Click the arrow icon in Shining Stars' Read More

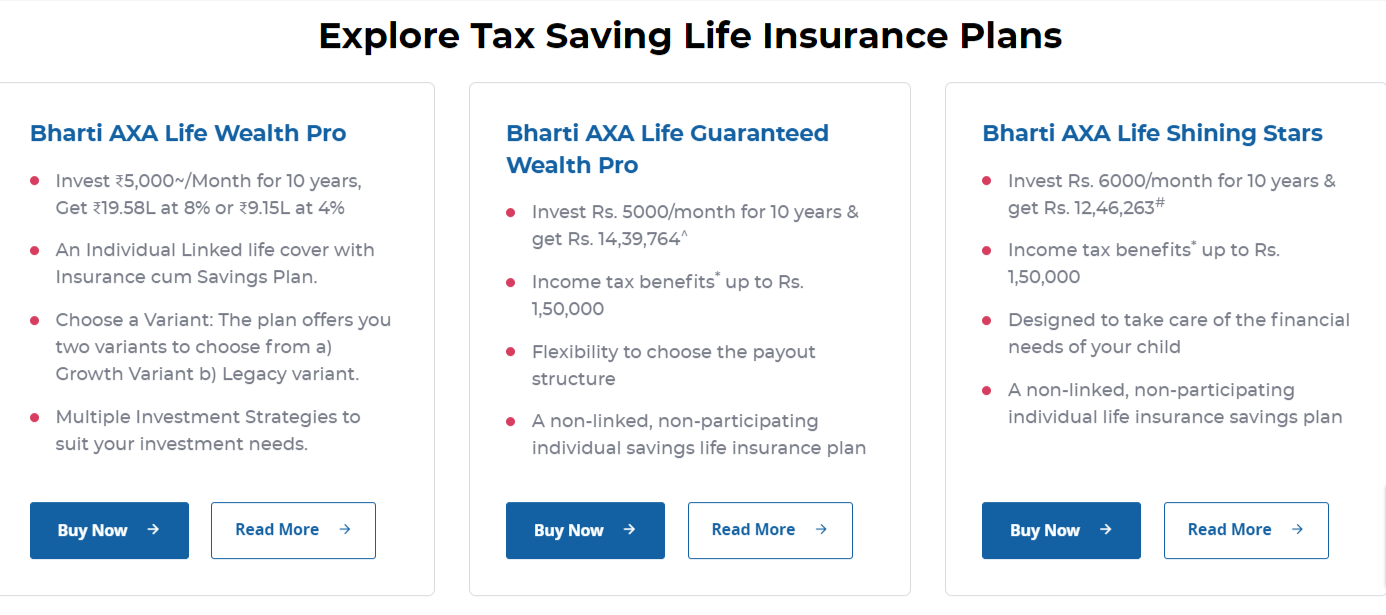pos(1297,530)
